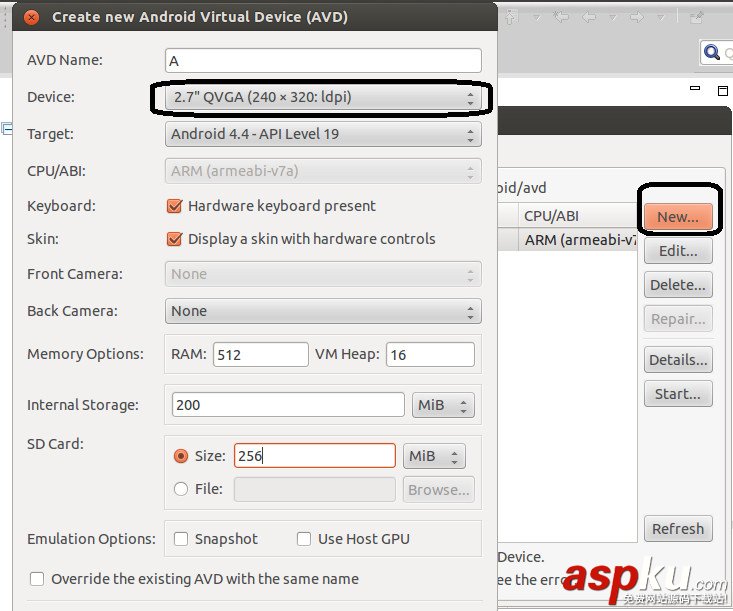Click the Eclipse forward navigation arrow
The height and width of the screenshot is (611, 733).
point(636,18)
